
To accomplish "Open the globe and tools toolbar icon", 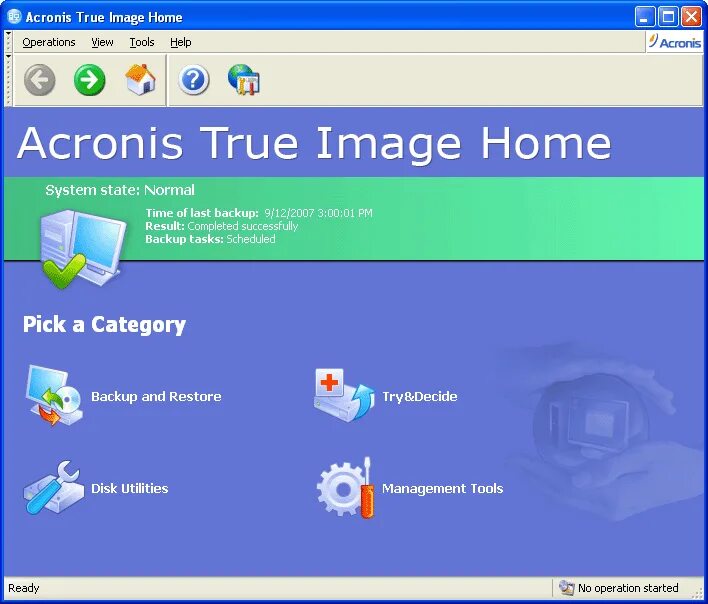I will coord(244,79).
